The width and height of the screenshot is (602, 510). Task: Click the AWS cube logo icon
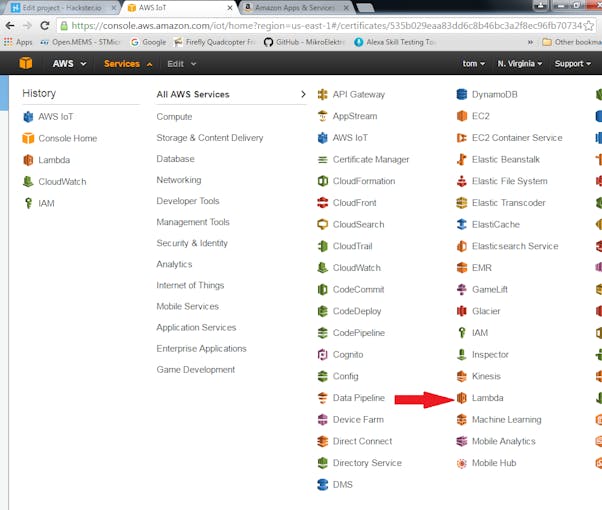pos(26,63)
